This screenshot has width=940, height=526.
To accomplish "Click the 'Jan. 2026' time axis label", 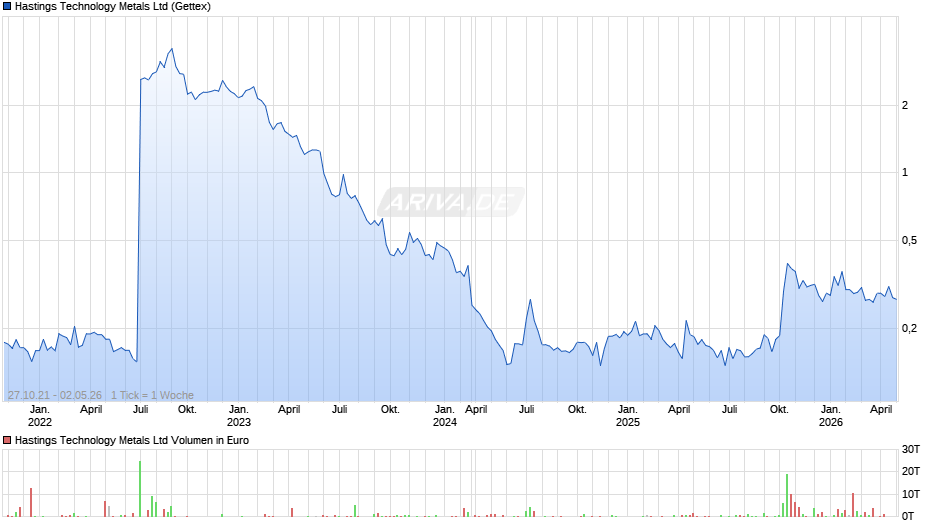I will coord(831,416).
